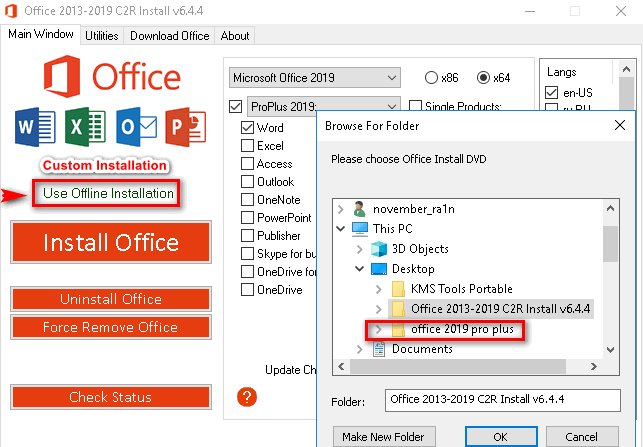Expand the office 2019 pro plus folder node
Screen dimensions: 643x447
[x=379, y=329]
